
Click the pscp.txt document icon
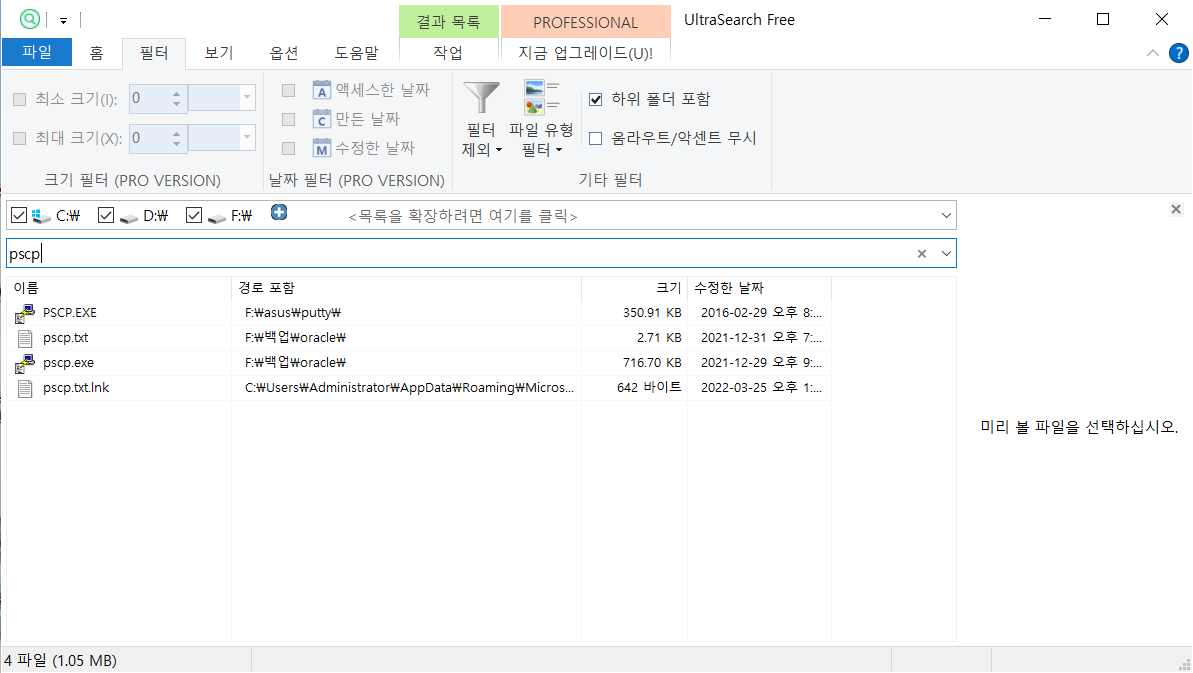coord(25,338)
